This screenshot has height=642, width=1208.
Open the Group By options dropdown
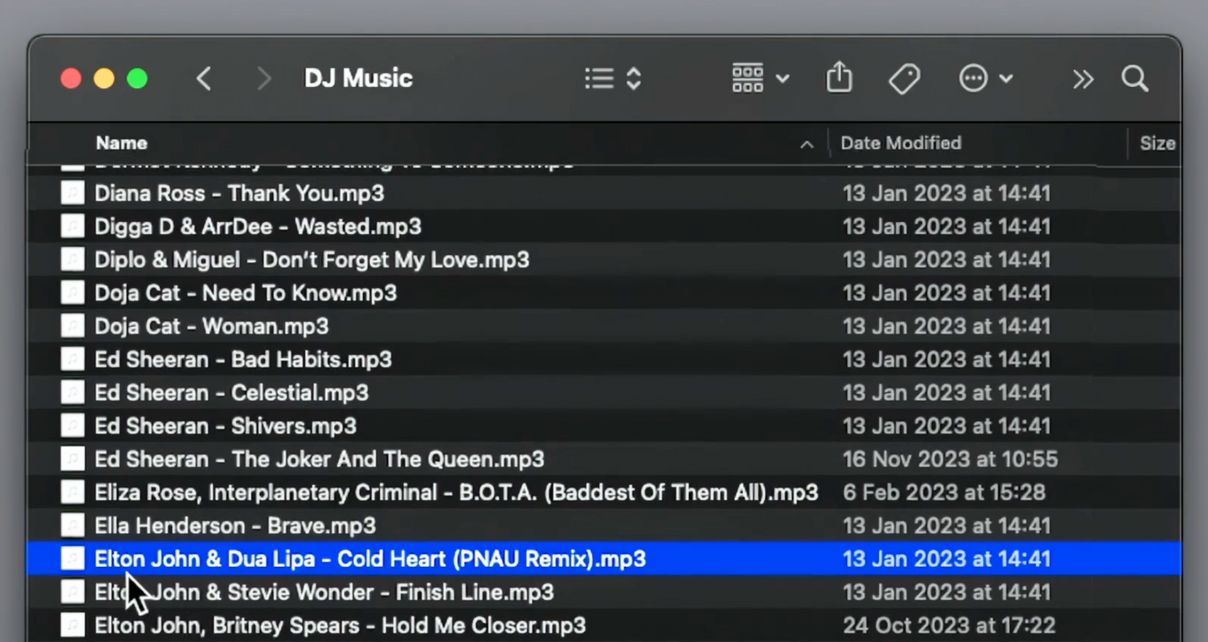(x=760, y=78)
